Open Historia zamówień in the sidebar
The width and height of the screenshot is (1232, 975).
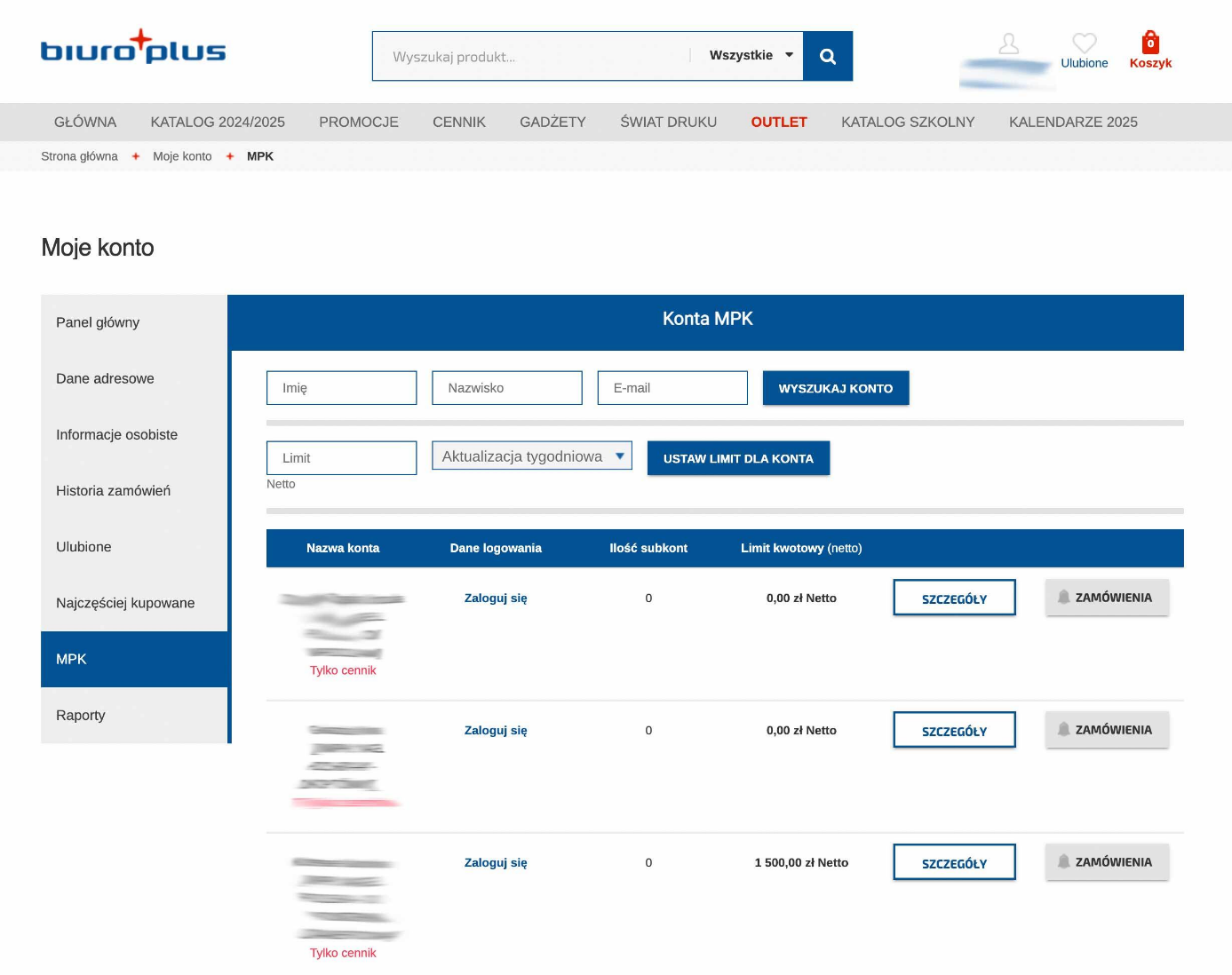[x=134, y=490]
